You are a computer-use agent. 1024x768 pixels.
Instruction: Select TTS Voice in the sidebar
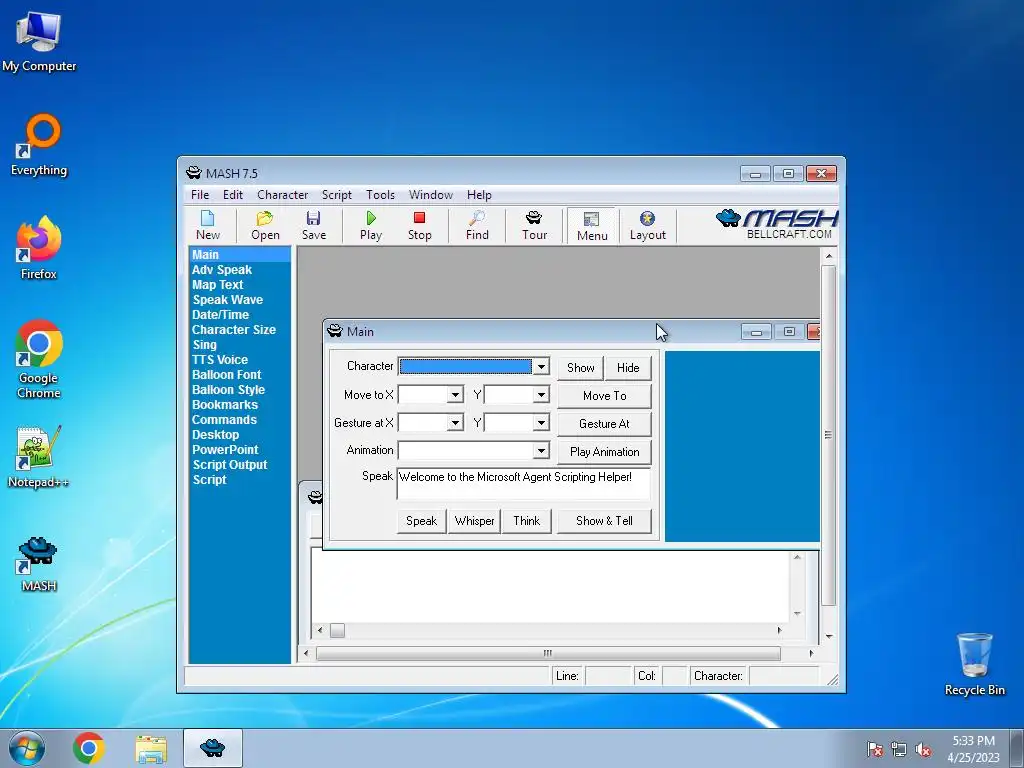coord(219,360)
